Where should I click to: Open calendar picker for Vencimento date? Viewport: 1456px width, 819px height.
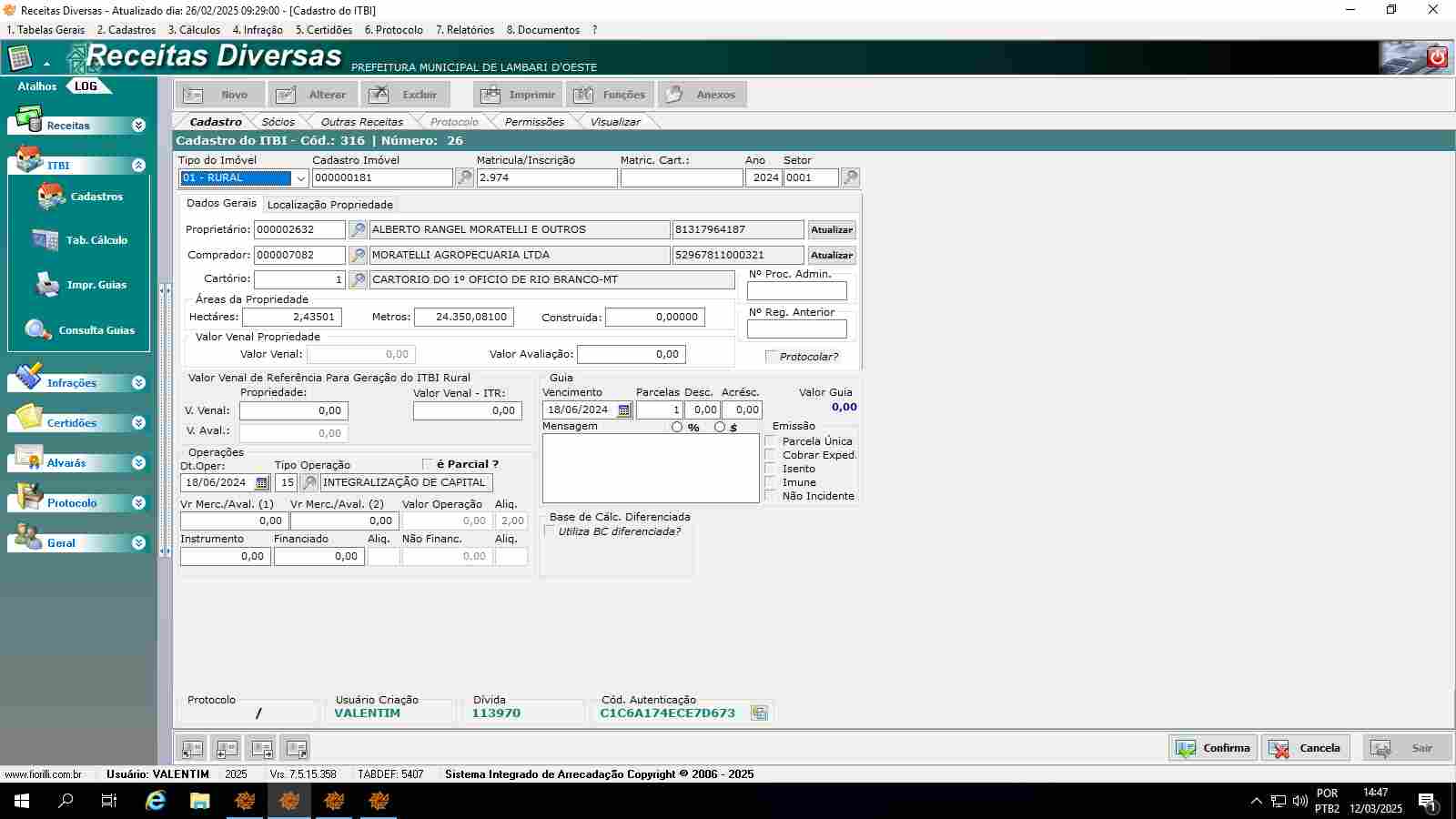coord(624,410)
